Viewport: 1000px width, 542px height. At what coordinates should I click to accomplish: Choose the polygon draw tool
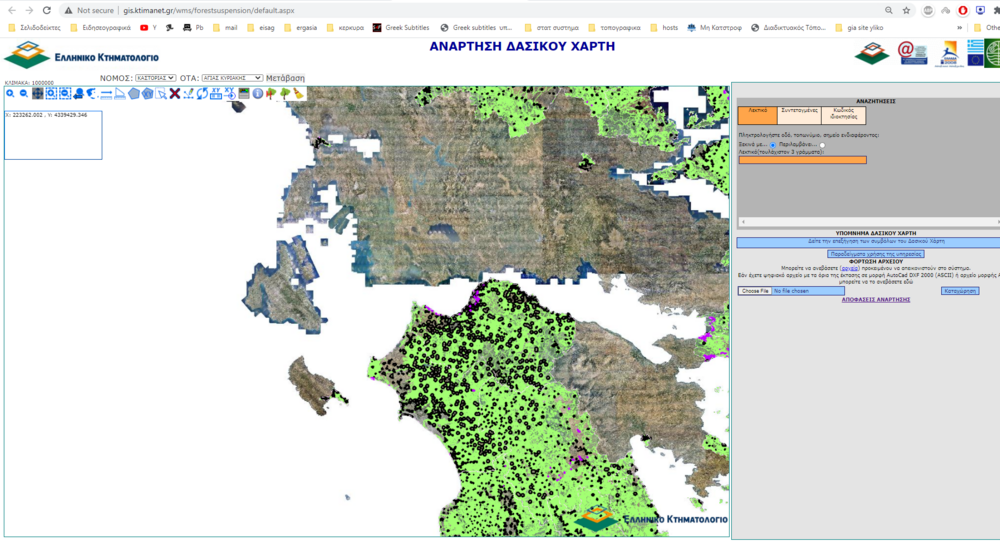[x=133, y=94]
